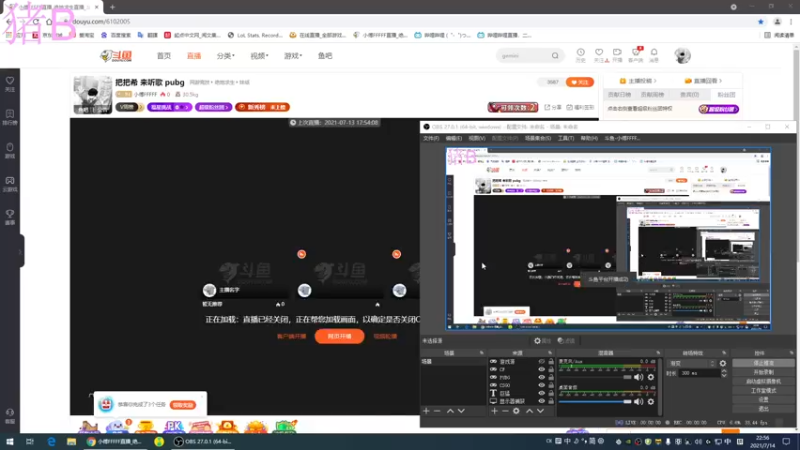Viewport: 800px width, 450px height.
Task: Expand the 分类 dropdown in Douyu navigation
Action: (x=225, y=56)
